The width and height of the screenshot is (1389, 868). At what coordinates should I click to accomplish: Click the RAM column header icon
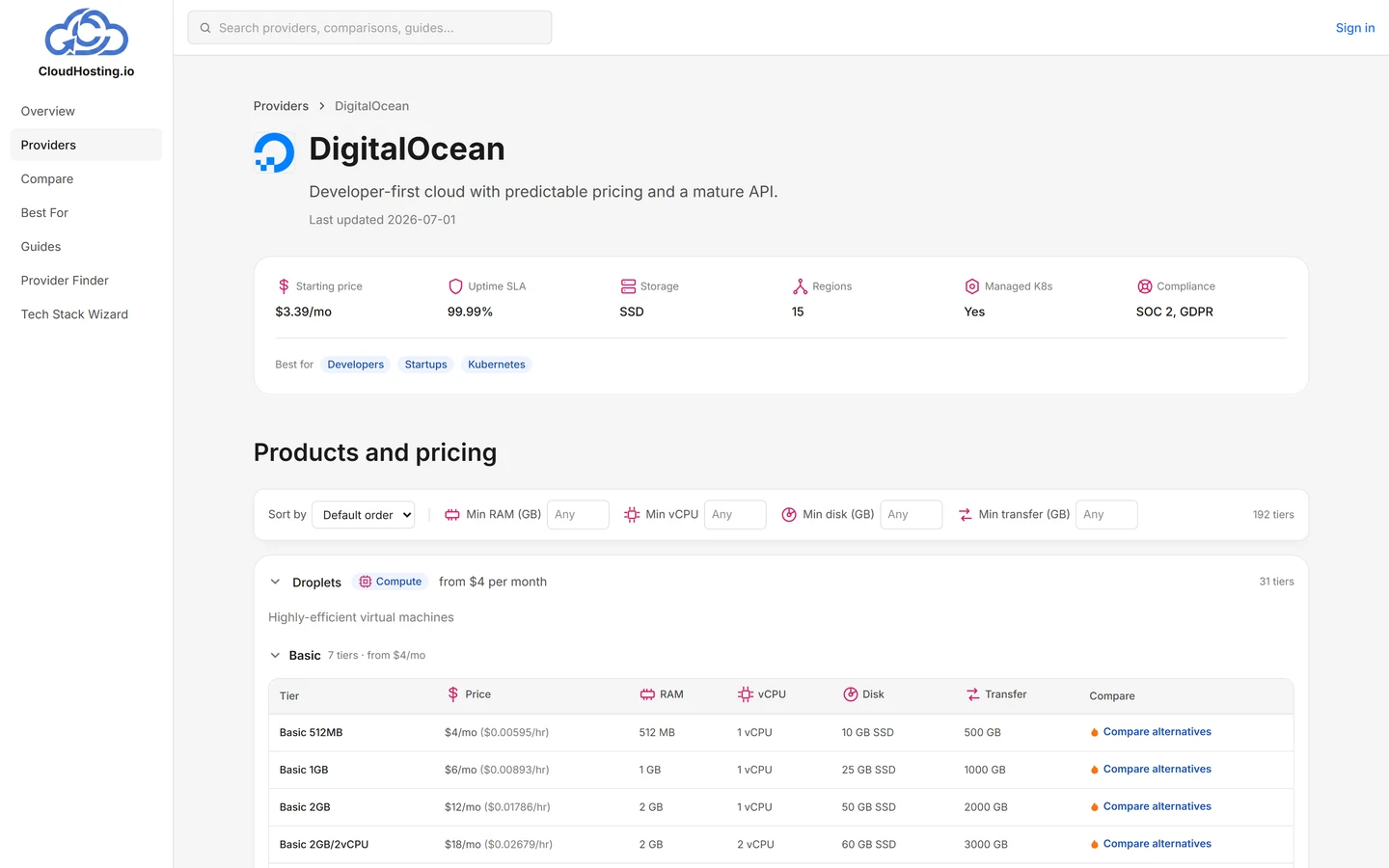point(647,694)
